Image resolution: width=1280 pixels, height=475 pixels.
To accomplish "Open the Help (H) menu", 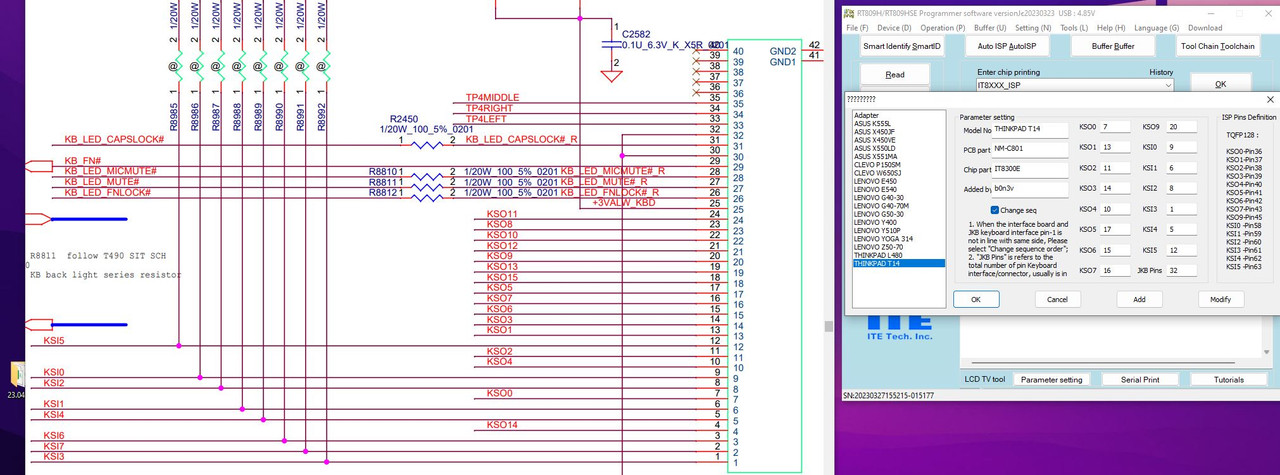I will 1110,28.
